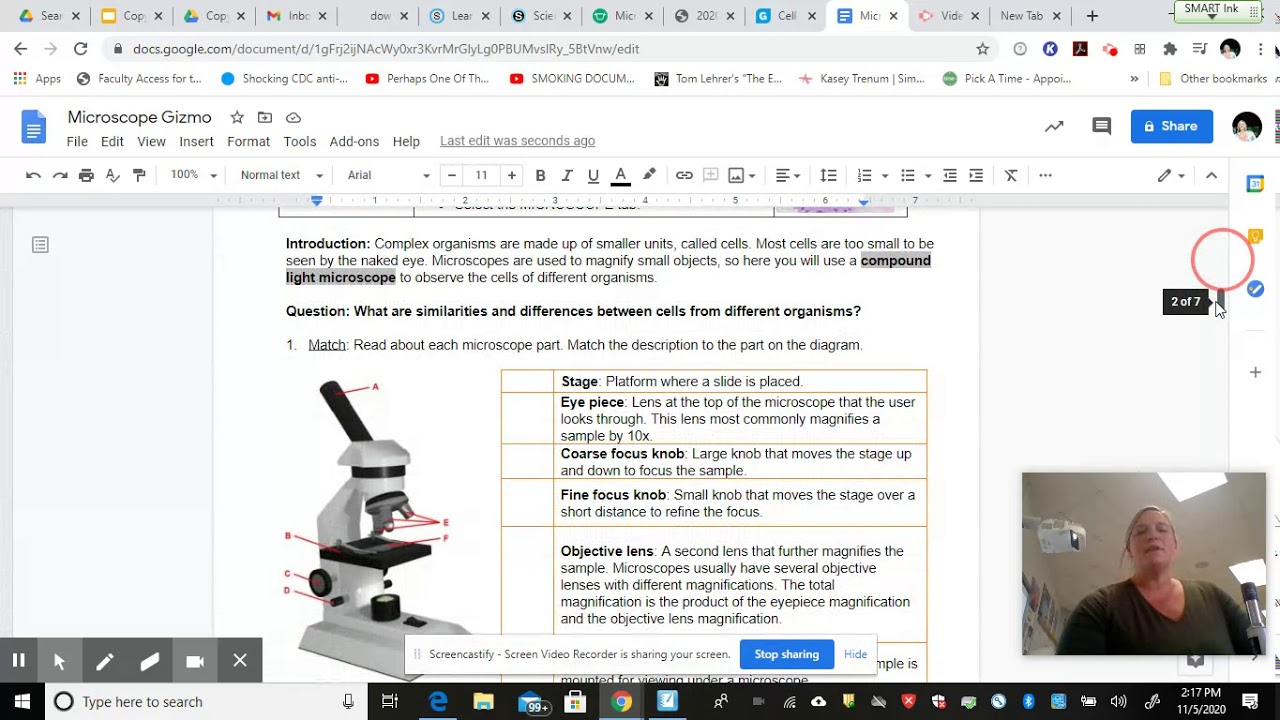The image size is (1280, 720).
Task: Toggle bold formatting
Action: coord(540,175)
